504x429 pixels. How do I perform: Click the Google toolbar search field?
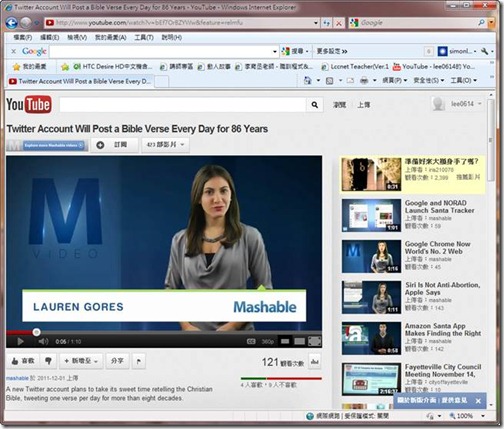(x=161, y=52)
